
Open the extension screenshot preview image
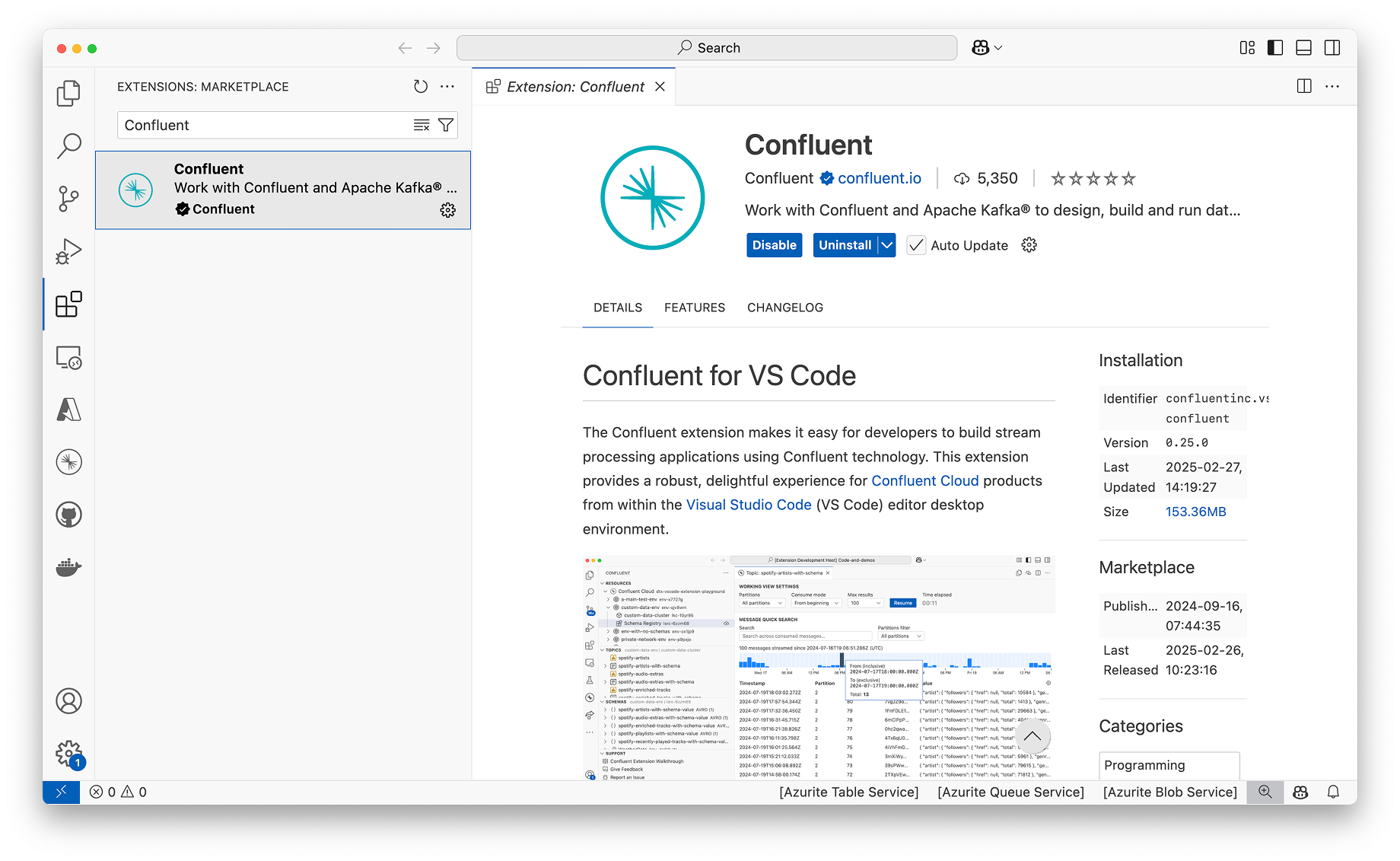click(x=819, y=668)
